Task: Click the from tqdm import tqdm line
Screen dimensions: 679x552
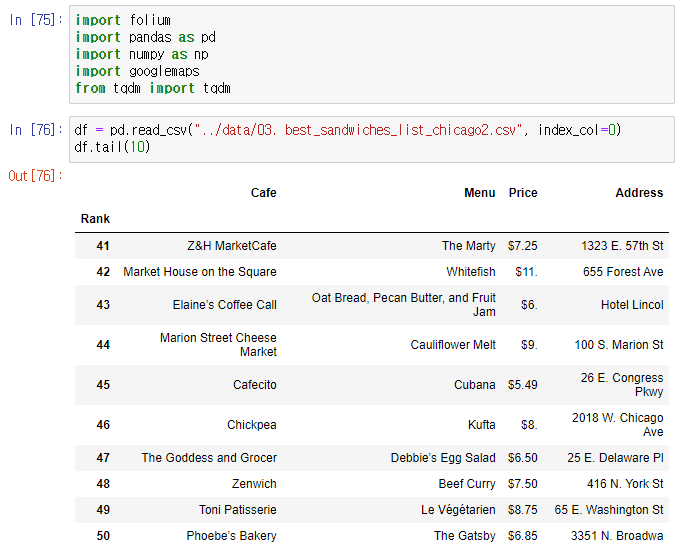Action: tap(153, 88)
